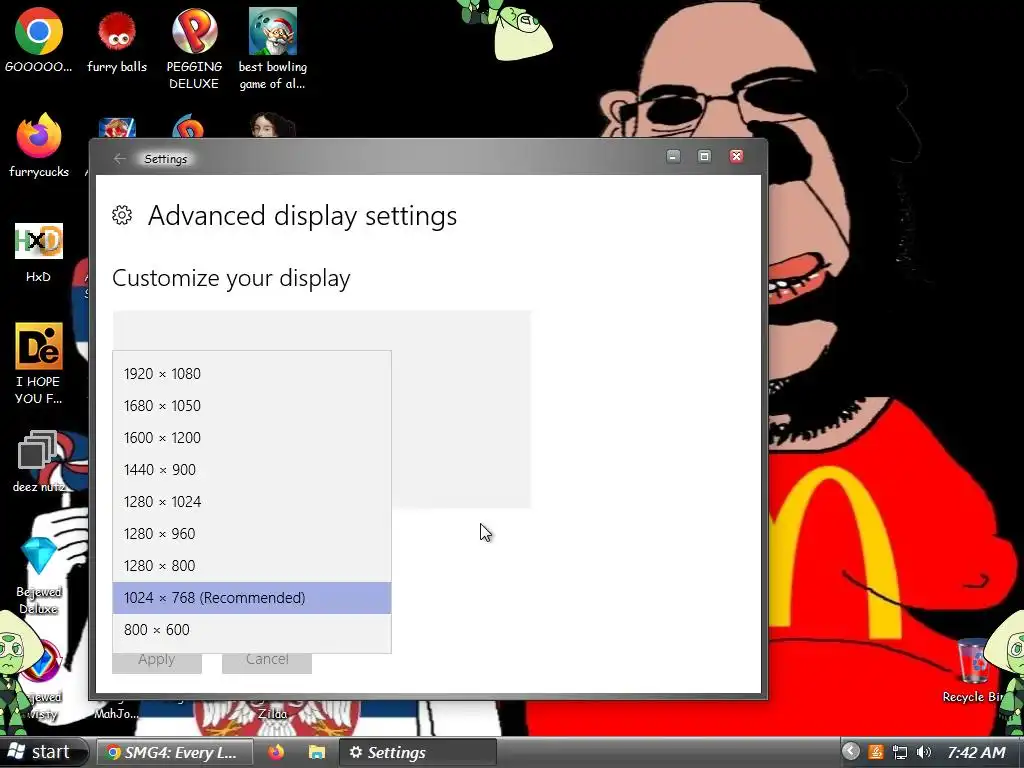The width and height of the screenshot is (1024, 768).
Task: Go back using the Settings back arrow
Action: pos(120,159)
